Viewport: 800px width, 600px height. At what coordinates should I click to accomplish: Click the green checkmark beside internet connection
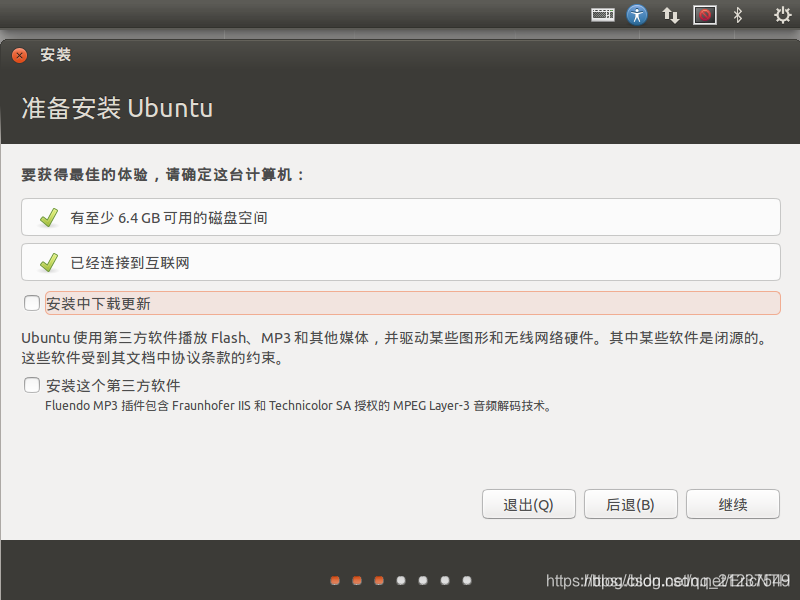point(49,263)
